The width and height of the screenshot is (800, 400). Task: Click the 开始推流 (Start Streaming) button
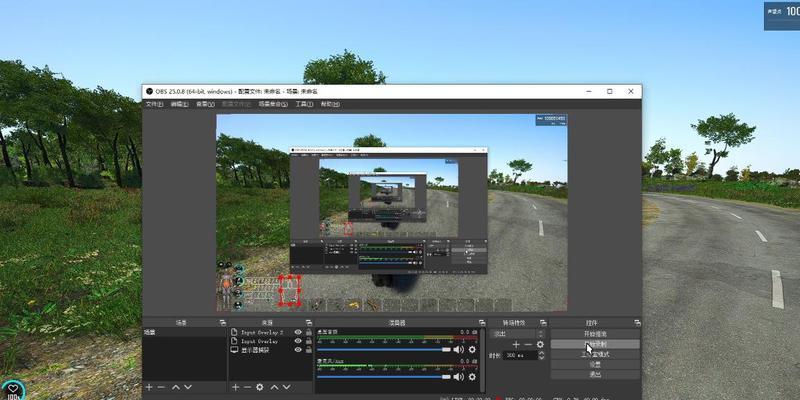pyautogui.click(x=595, y=334)
